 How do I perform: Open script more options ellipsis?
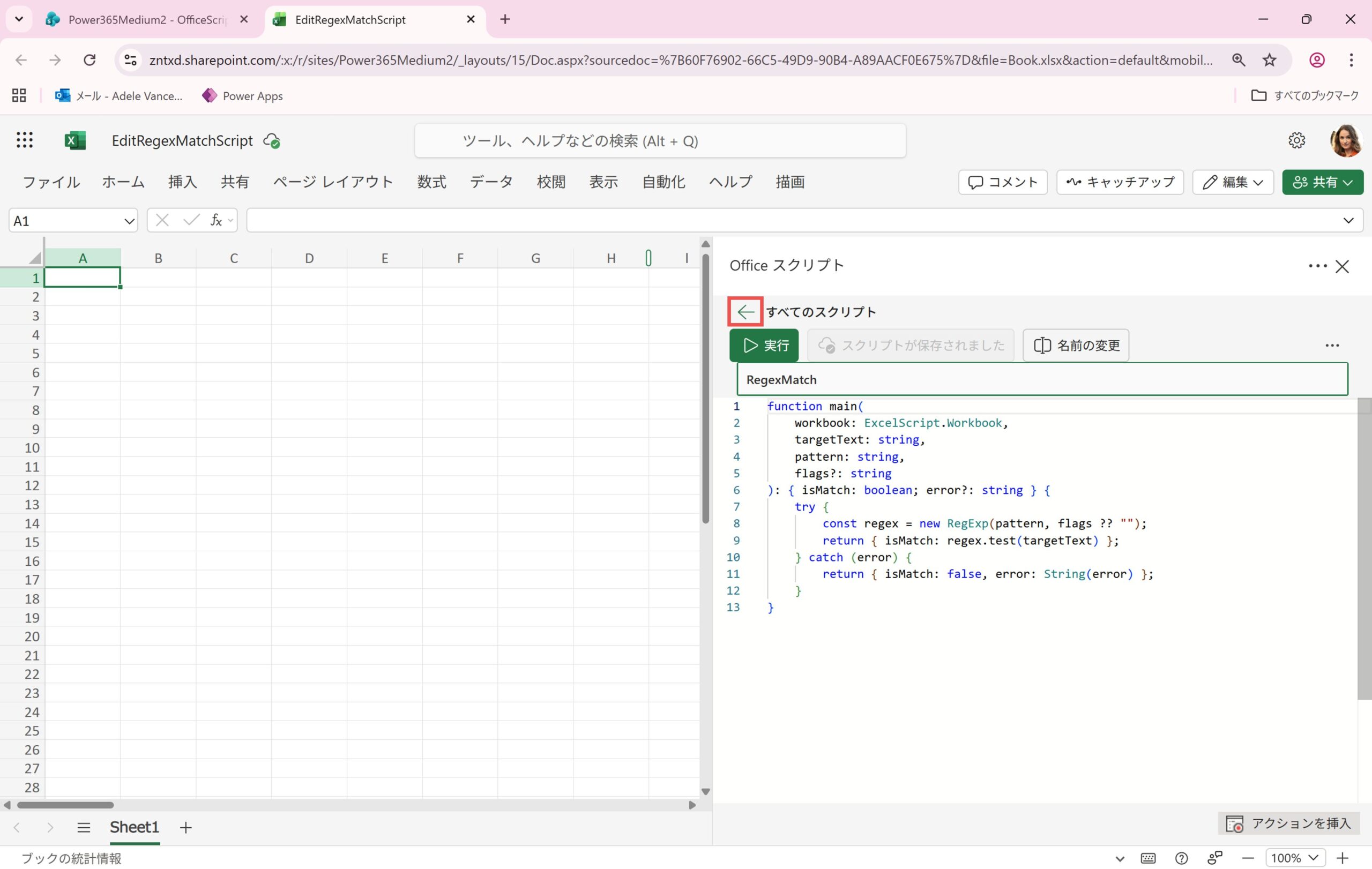pyautogui.click(x=1332, y=345)
